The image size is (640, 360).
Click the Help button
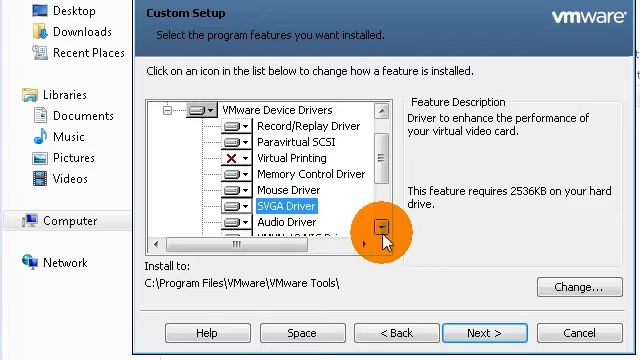[x=208, y=333]
